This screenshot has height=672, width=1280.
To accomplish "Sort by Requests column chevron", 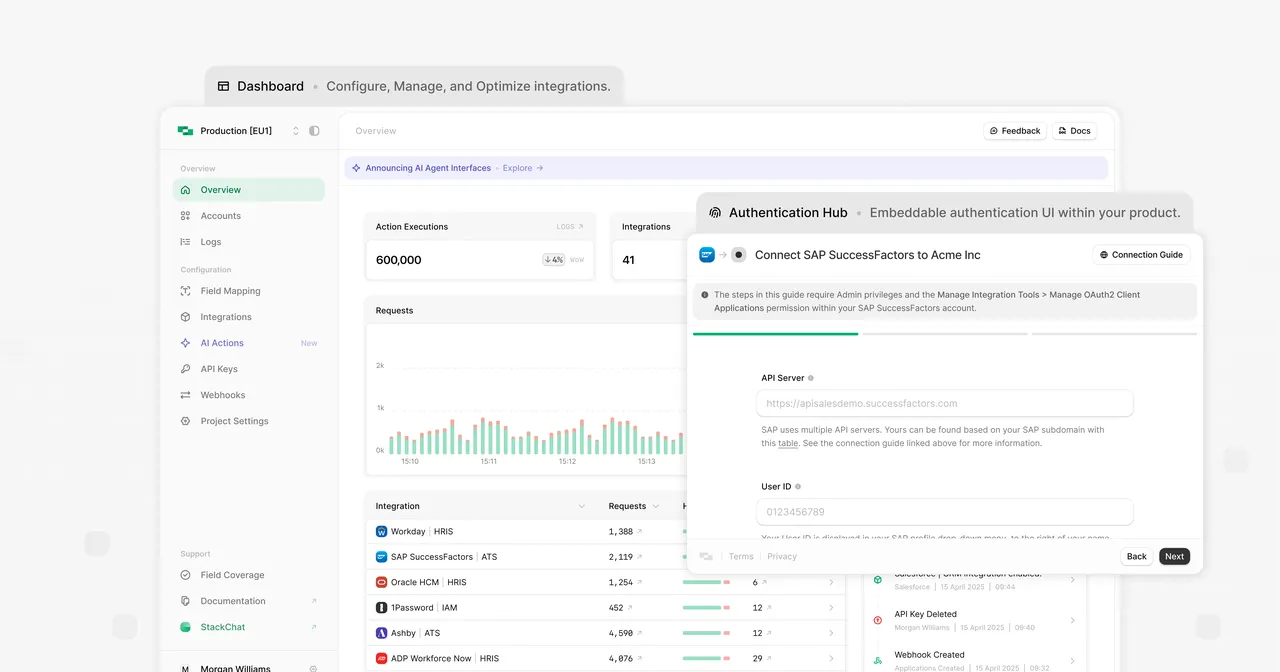I will pos(656,506).
